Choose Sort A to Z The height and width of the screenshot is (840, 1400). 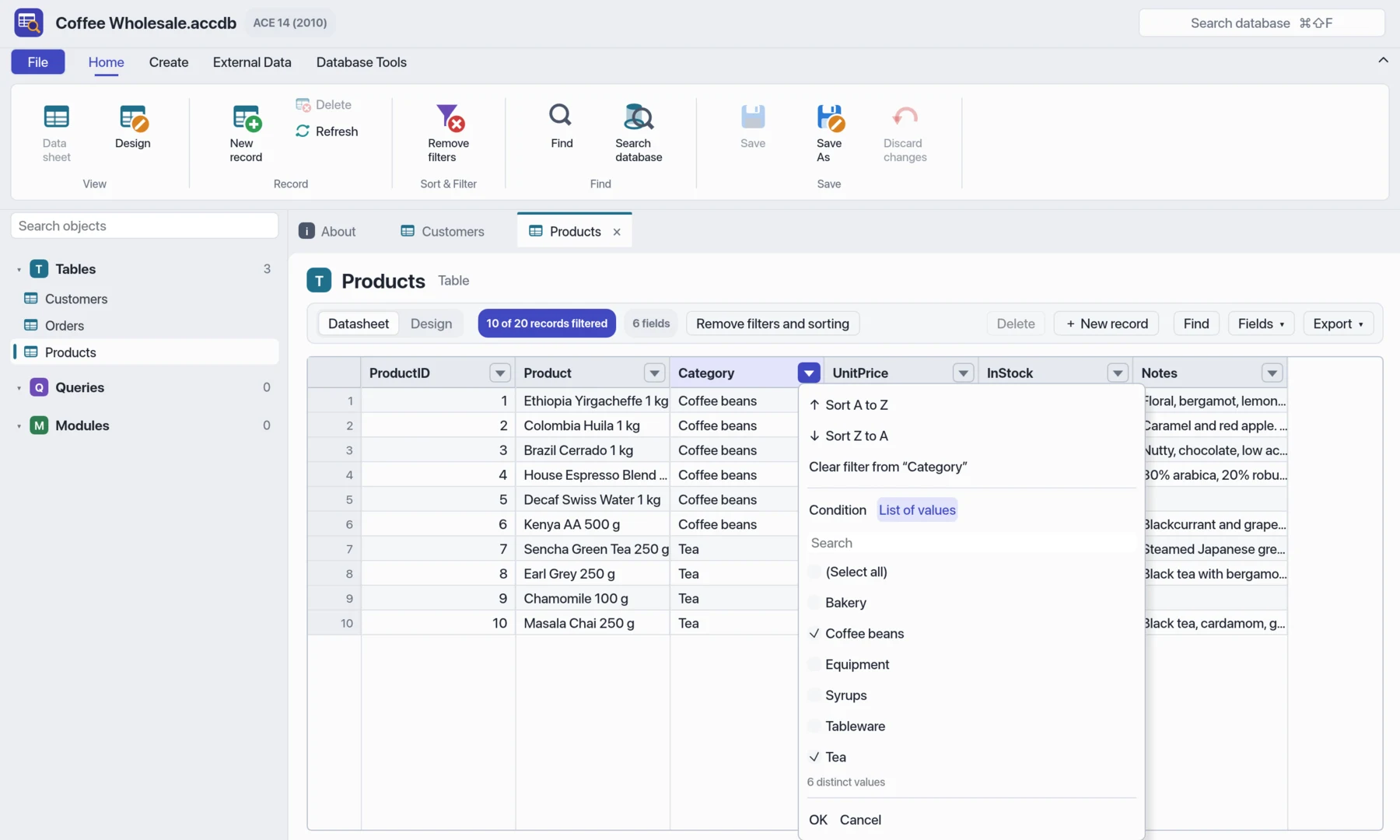(x=971, y=404)
